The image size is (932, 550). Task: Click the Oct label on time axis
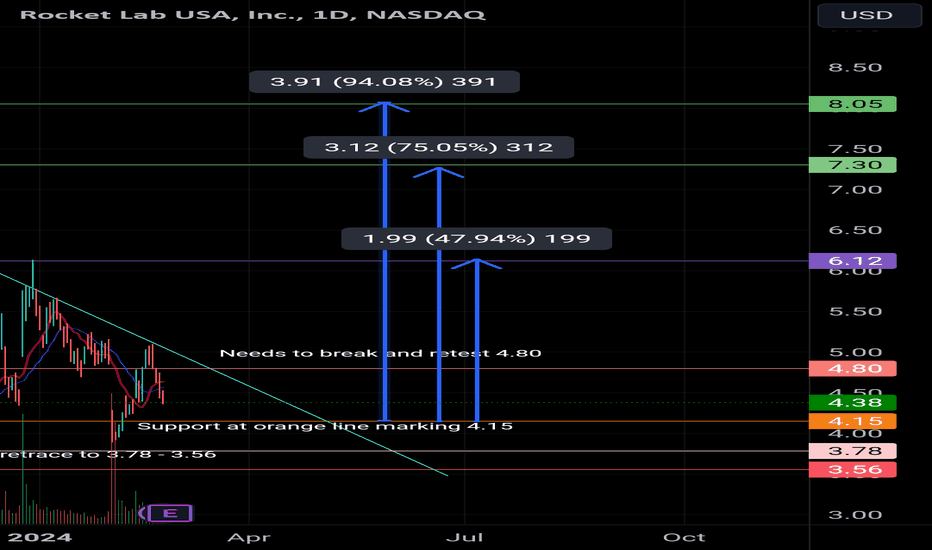coord(684,538)
